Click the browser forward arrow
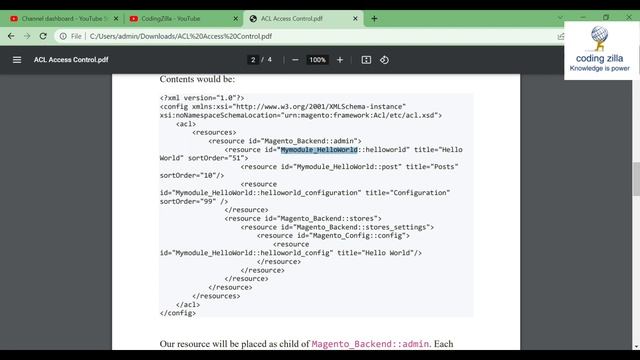Screen dimensions: 640x360 [27, 36]
